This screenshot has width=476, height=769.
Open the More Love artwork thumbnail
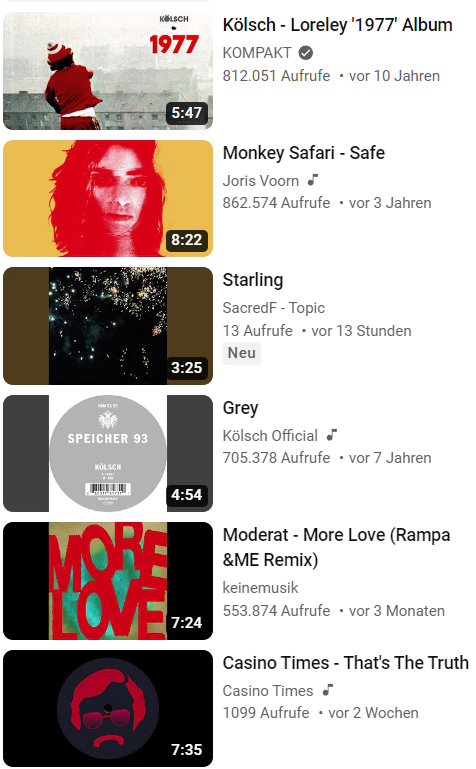108,581
